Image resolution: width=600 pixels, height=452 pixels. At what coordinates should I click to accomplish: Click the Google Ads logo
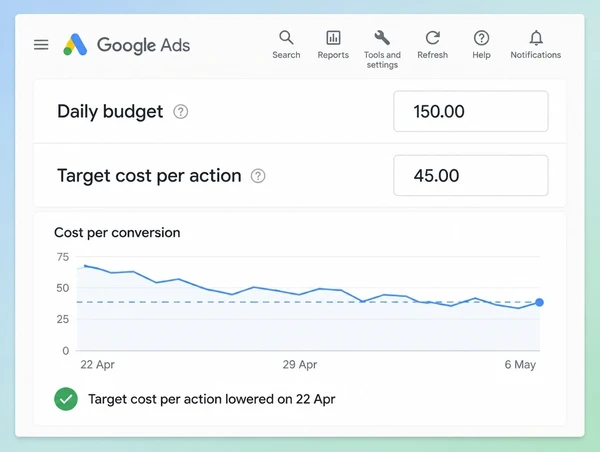pos(75,45)
